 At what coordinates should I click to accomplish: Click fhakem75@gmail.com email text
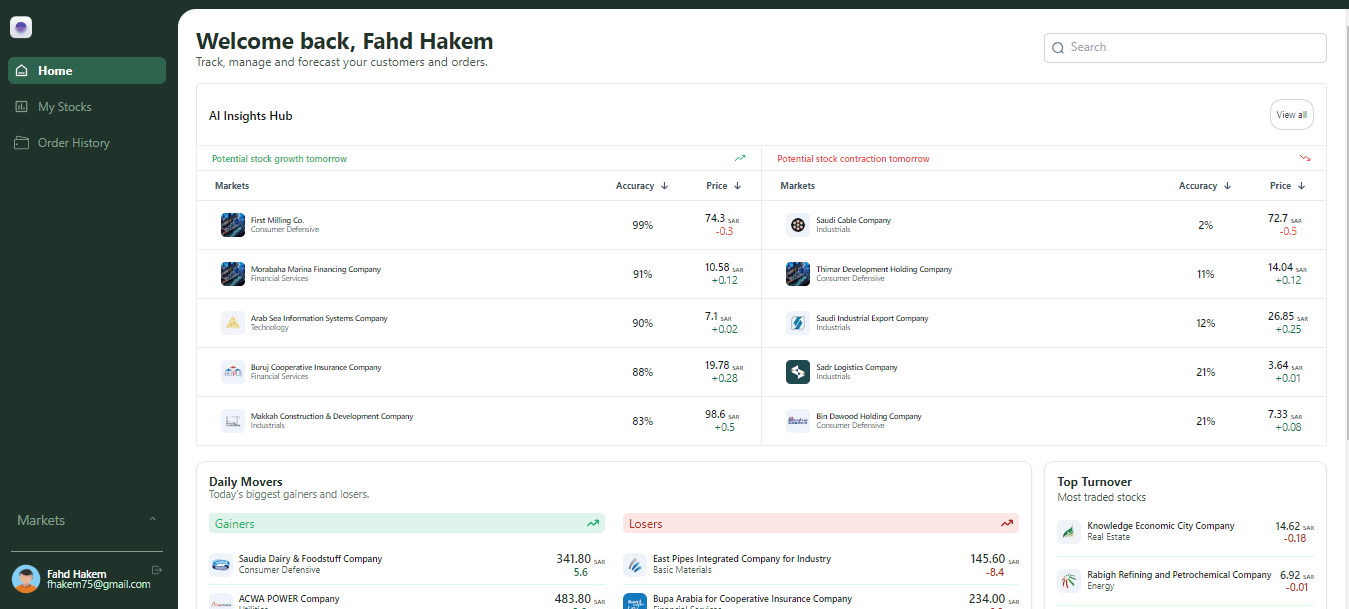(x=98, y=585)
